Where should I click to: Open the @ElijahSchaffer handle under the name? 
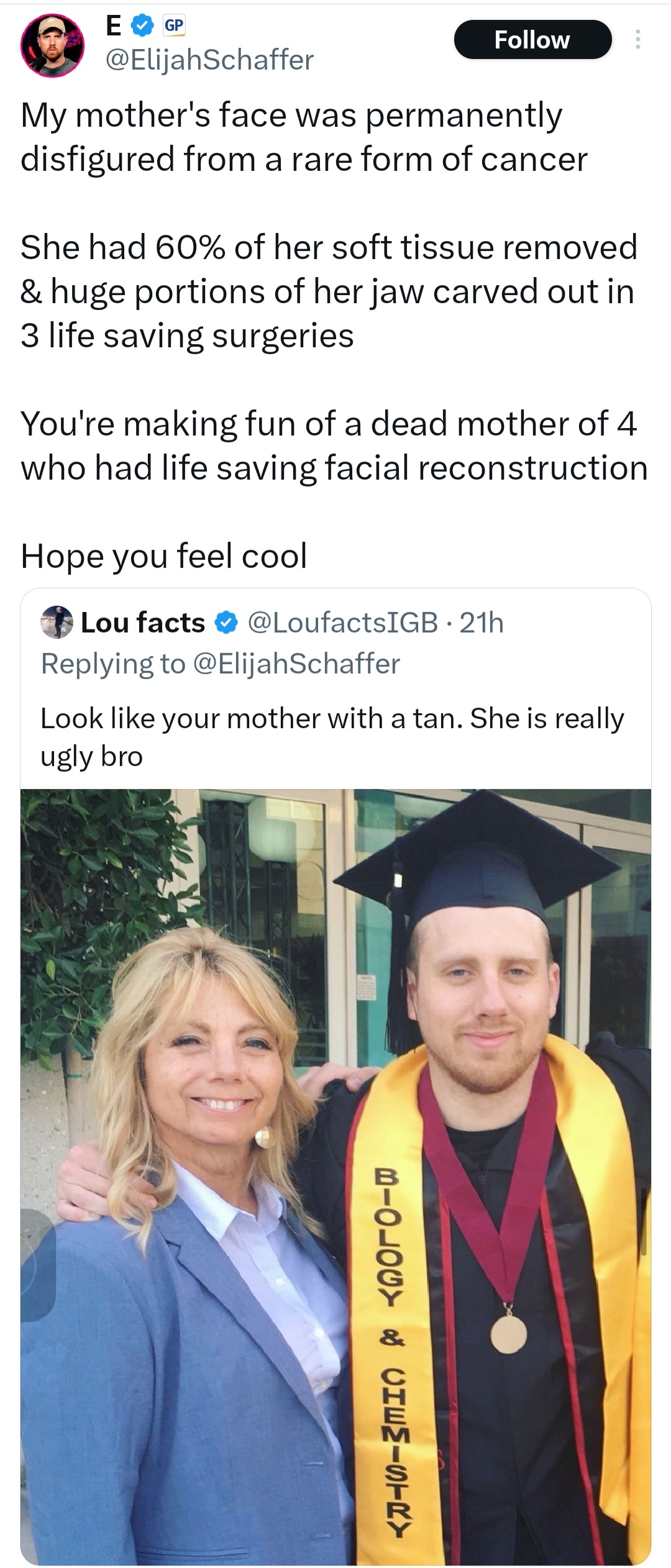point(210,60)
